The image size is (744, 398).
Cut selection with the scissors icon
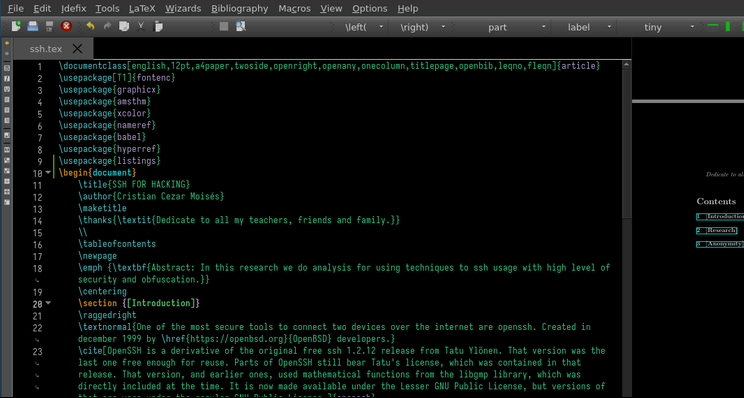tap(141, 27)
